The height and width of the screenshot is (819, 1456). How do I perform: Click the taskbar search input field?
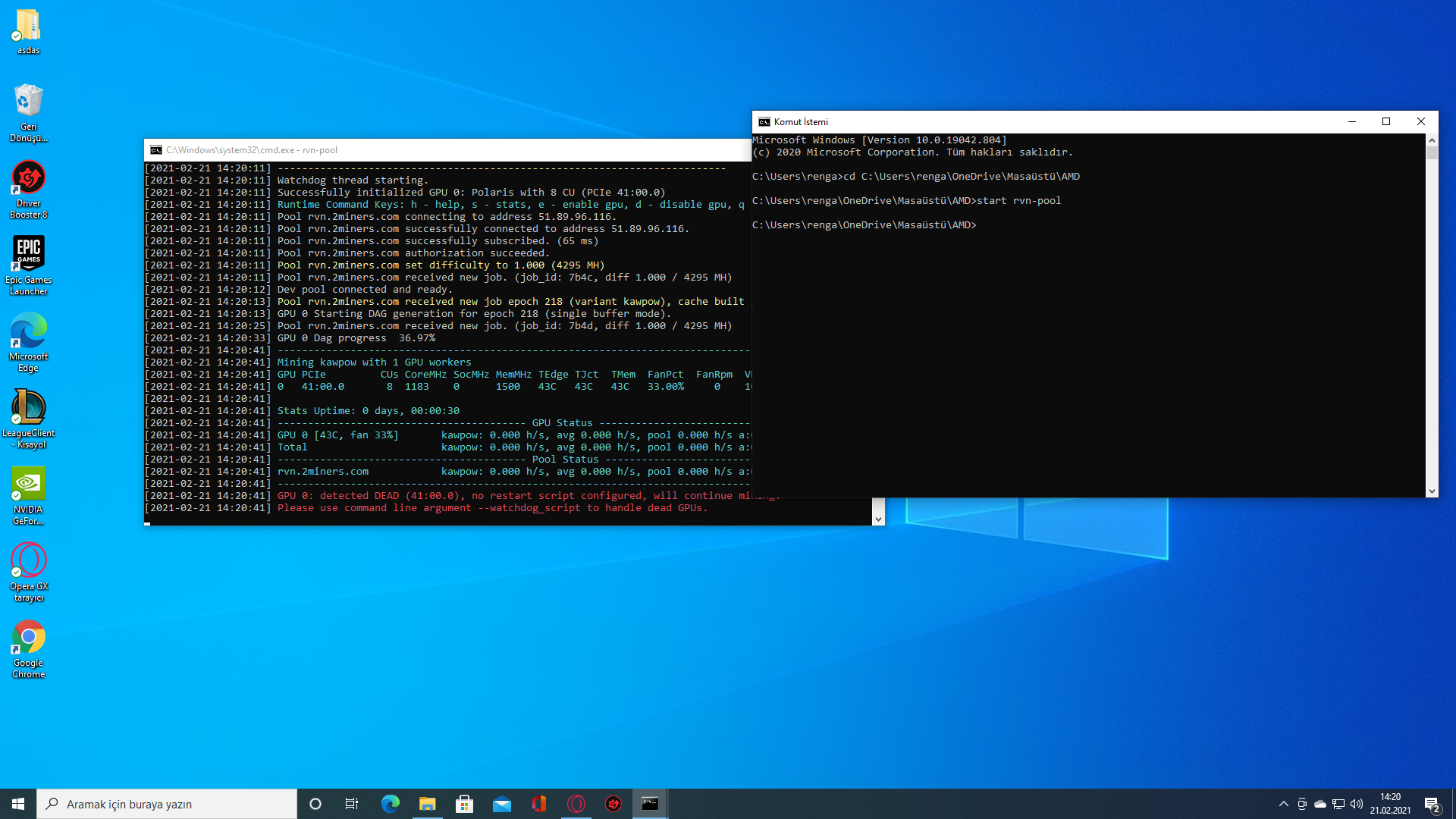pyautogui.click(x=167, y=804)
